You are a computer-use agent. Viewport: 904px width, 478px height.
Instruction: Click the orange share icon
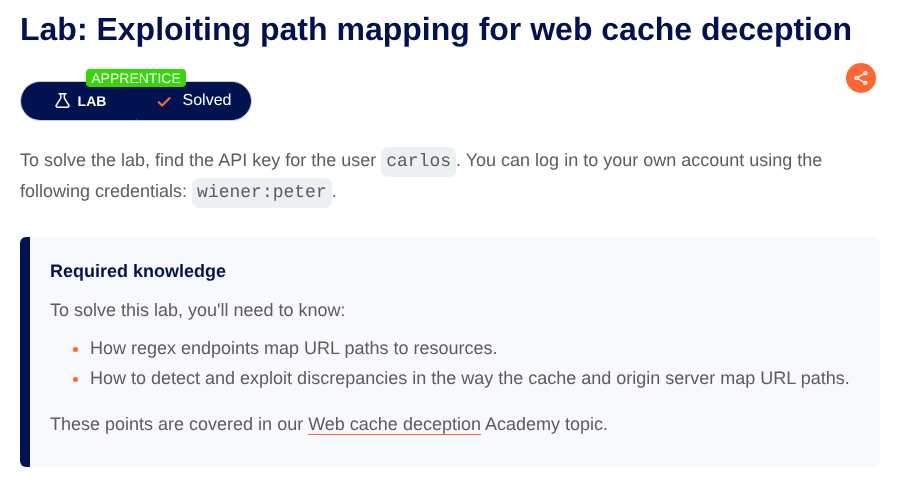(860, 78)
